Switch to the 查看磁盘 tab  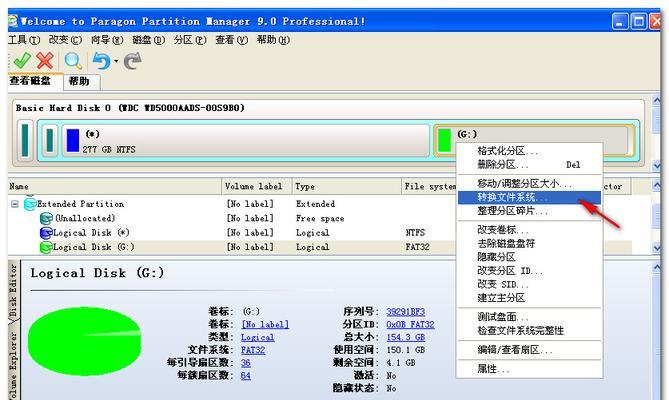click(x=35, y=81)
